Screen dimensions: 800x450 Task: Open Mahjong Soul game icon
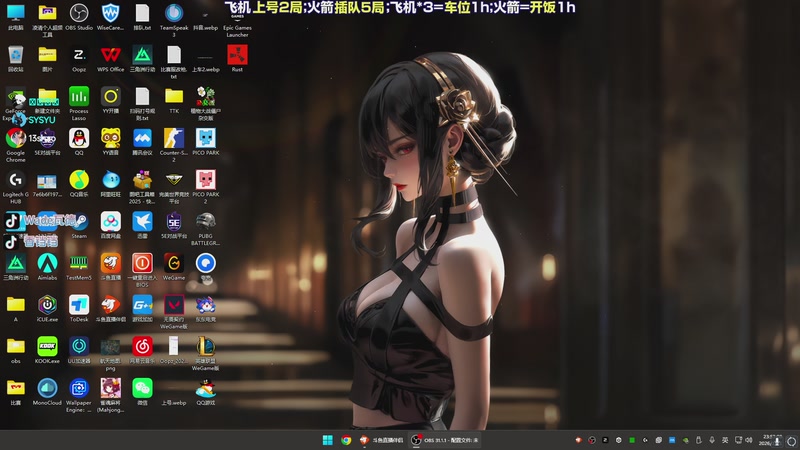pyautogui.click(x=110, y=389)
